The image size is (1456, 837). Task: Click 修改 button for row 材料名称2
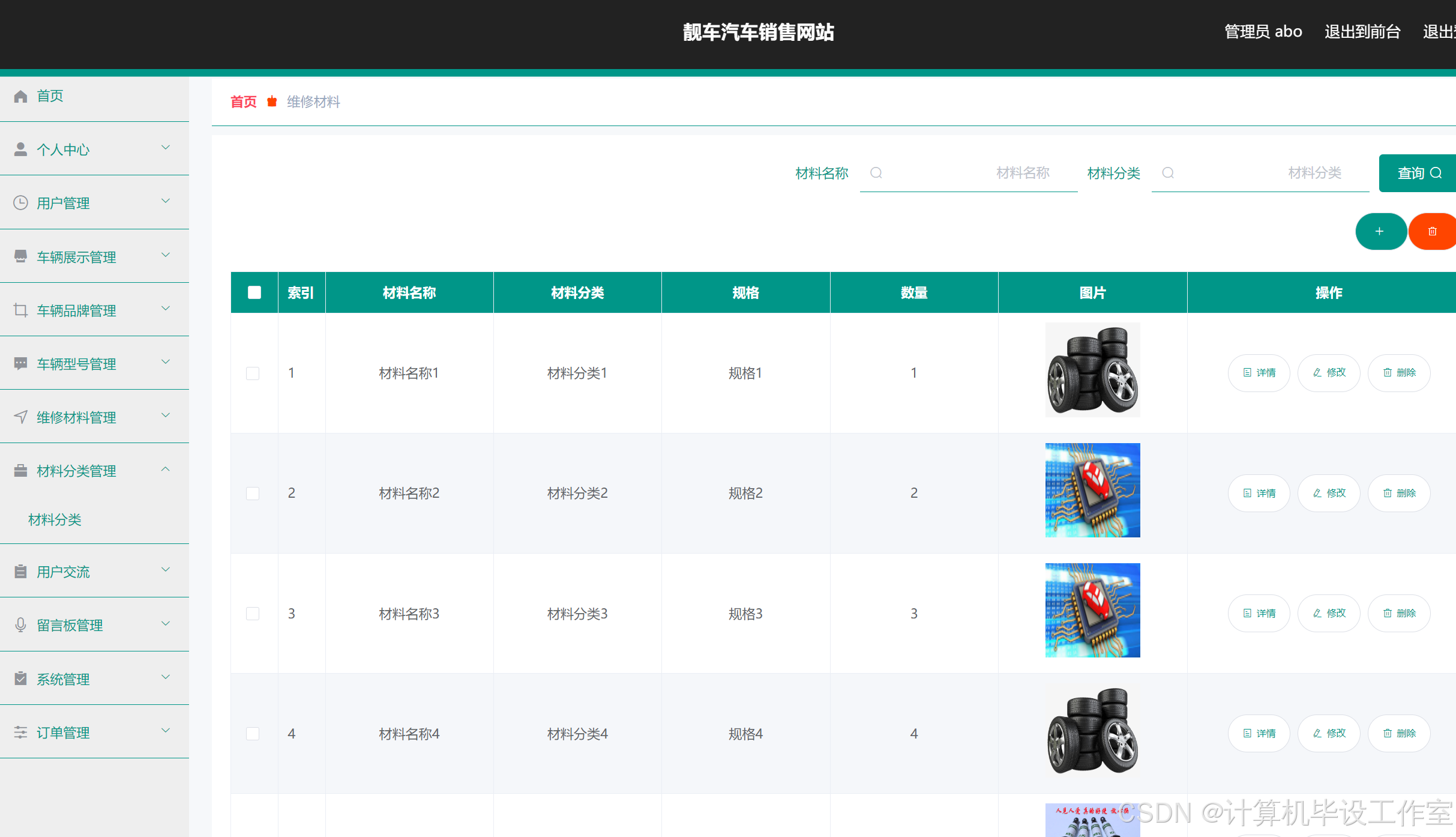(x=1329, y=493)
